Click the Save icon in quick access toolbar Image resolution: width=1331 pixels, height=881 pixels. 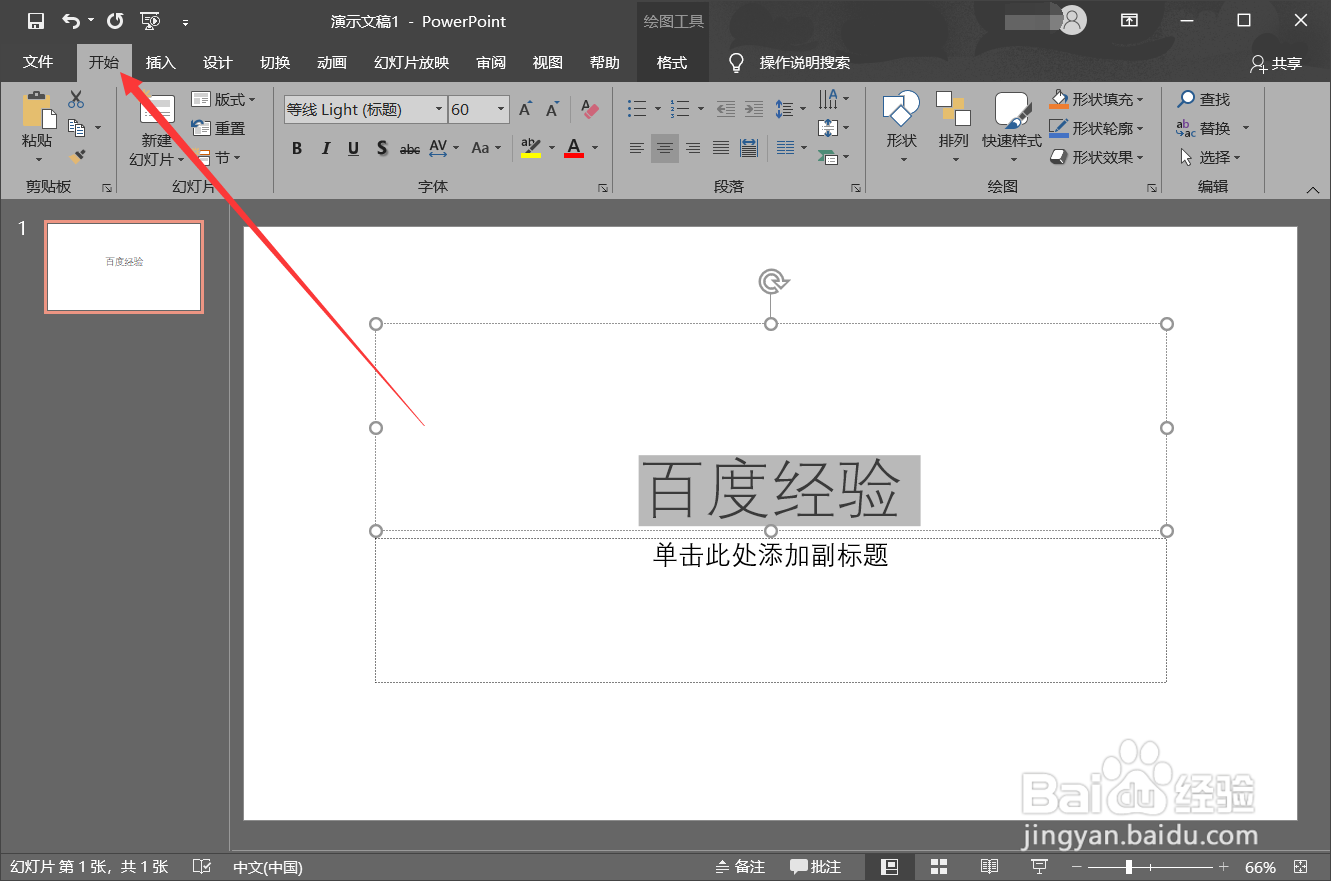tap(36, 21)
